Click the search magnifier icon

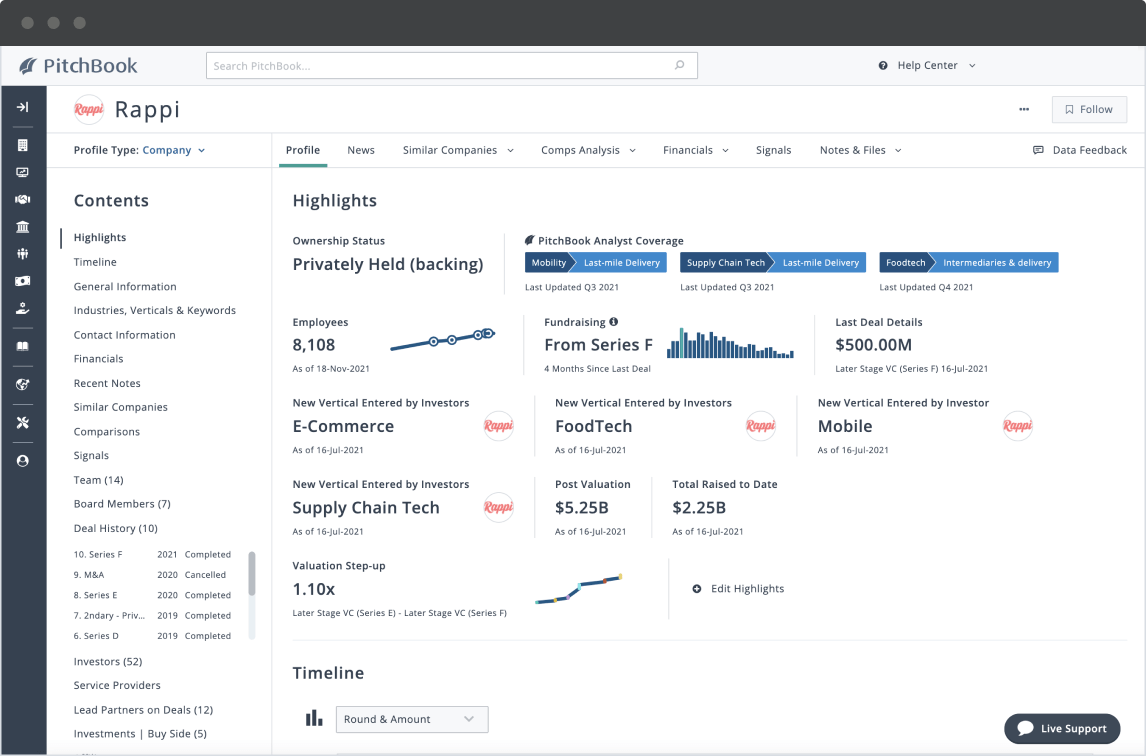(680, 65)
